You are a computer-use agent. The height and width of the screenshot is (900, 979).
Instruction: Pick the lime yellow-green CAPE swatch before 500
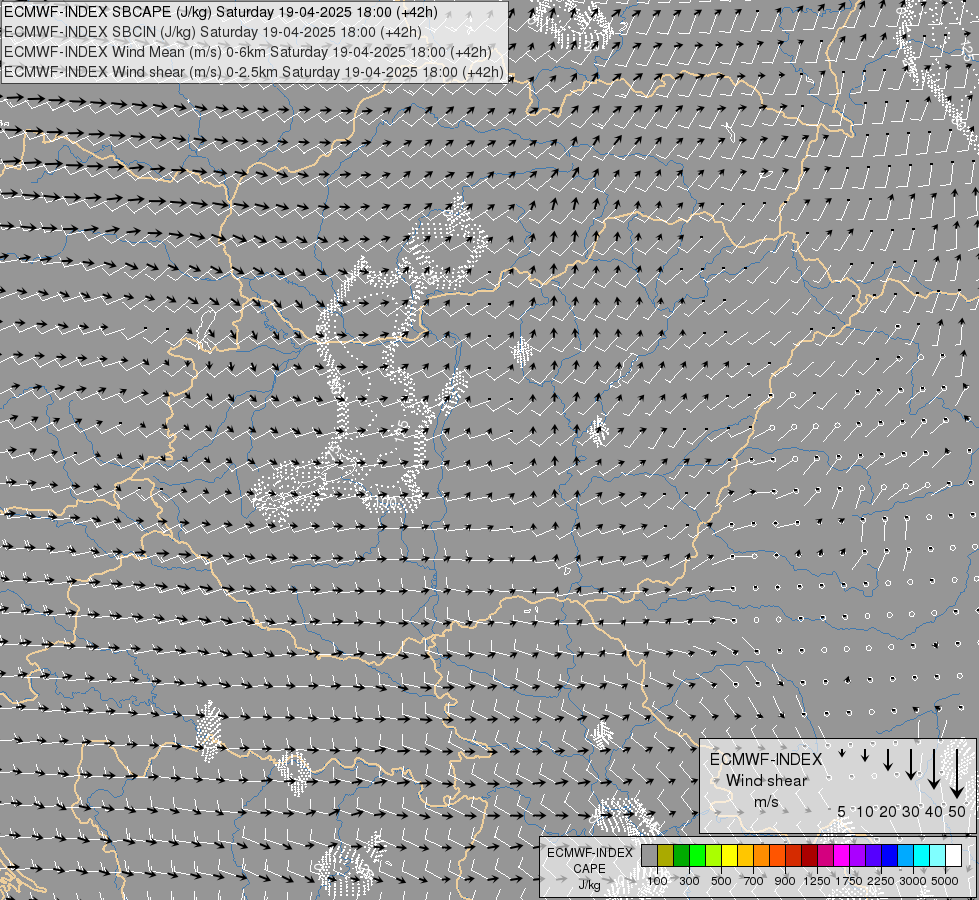(714, 856)
